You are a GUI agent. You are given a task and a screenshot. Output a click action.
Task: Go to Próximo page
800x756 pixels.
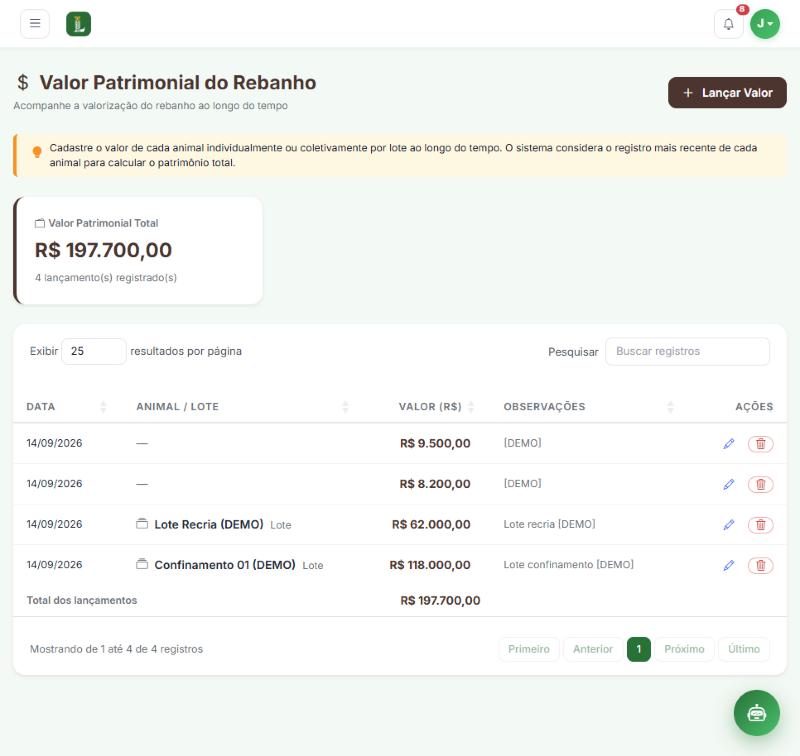click(x=684, y=649)
